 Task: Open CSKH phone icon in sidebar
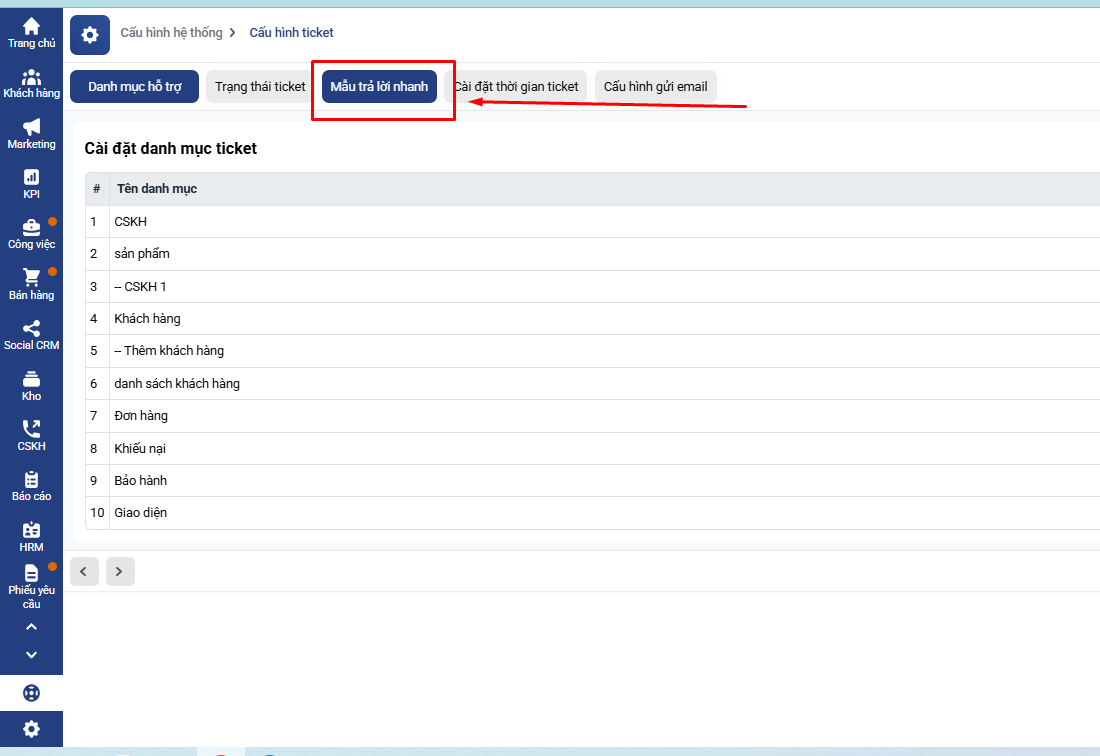pyautogui.click(x=31, y=430)
